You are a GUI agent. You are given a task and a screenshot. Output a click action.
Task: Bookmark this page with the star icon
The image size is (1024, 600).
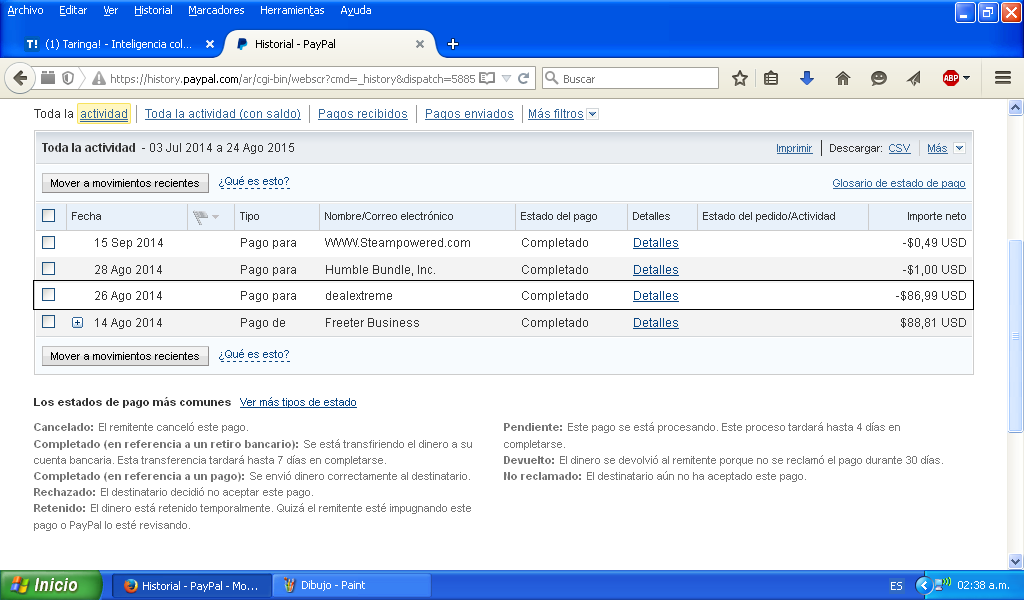point(739,78)
